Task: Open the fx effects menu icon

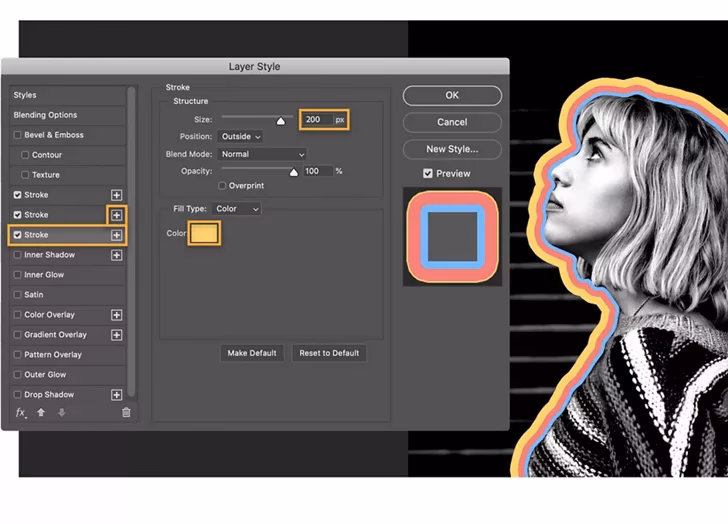Action: click(21, 413)
